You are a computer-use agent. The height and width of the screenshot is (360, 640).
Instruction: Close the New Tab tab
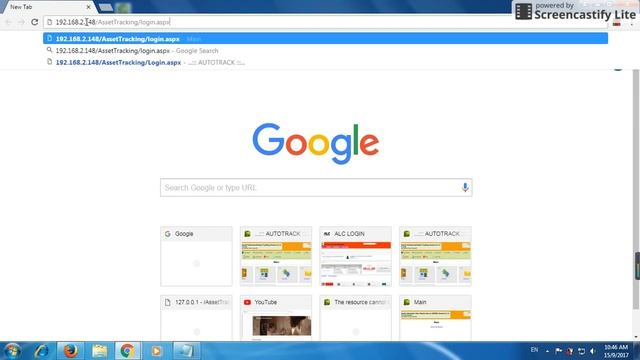tap(88, 7)
